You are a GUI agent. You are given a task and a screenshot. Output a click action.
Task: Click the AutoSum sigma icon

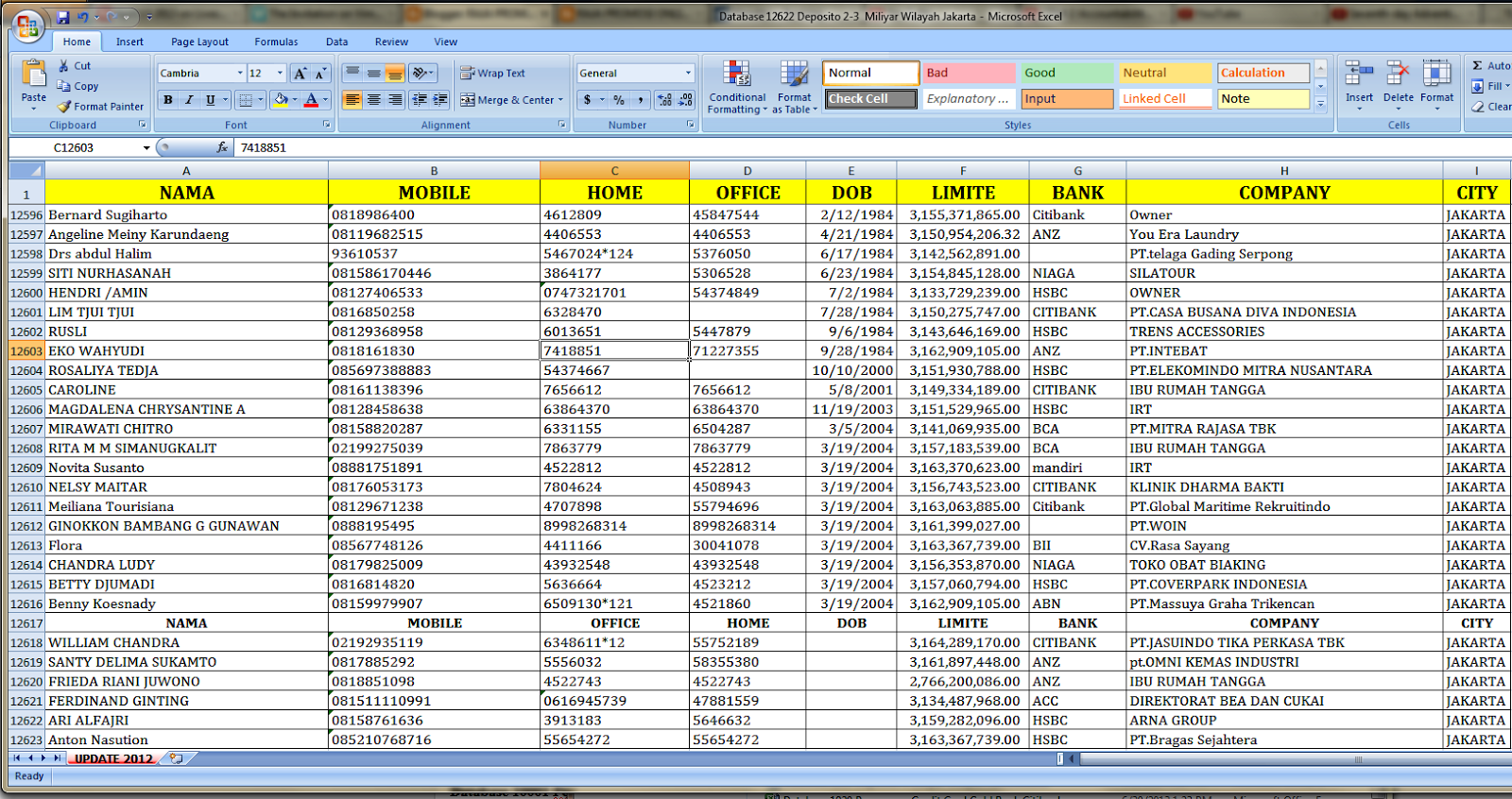(x=1477, y=66)
